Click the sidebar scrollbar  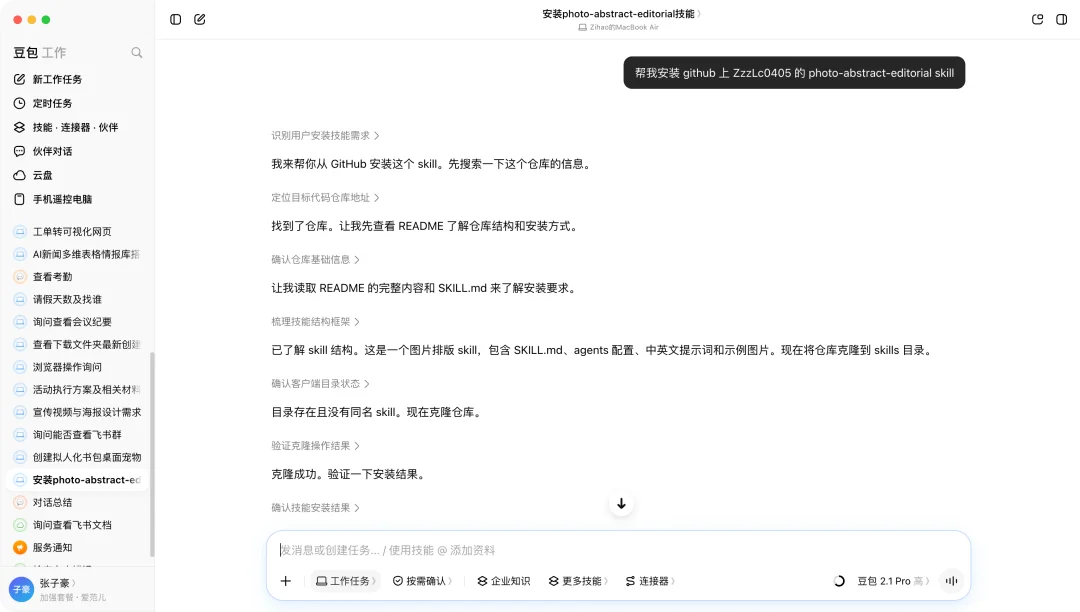[152, 454]
